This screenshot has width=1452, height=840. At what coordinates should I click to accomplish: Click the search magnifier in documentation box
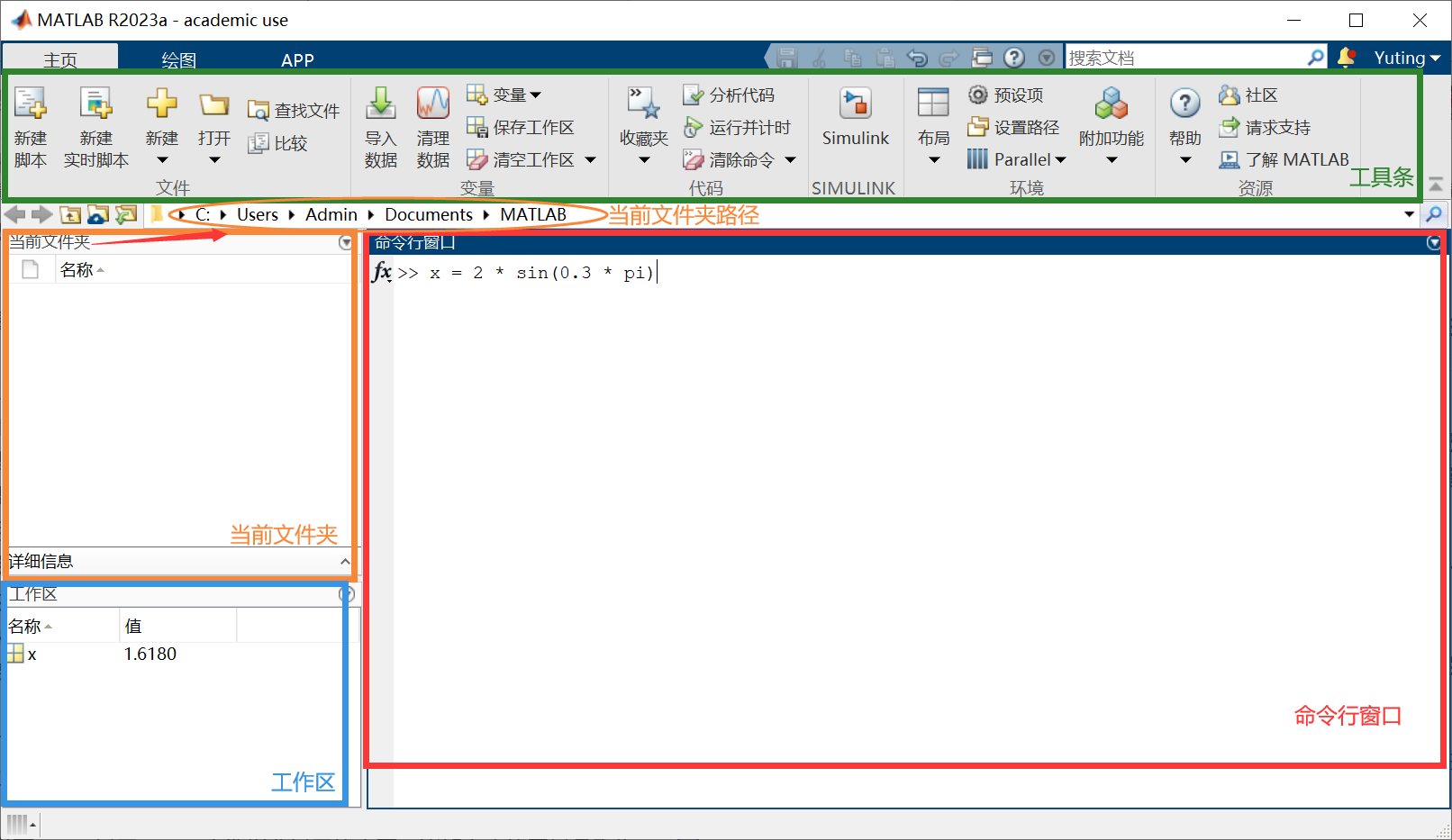[1316, 57]
